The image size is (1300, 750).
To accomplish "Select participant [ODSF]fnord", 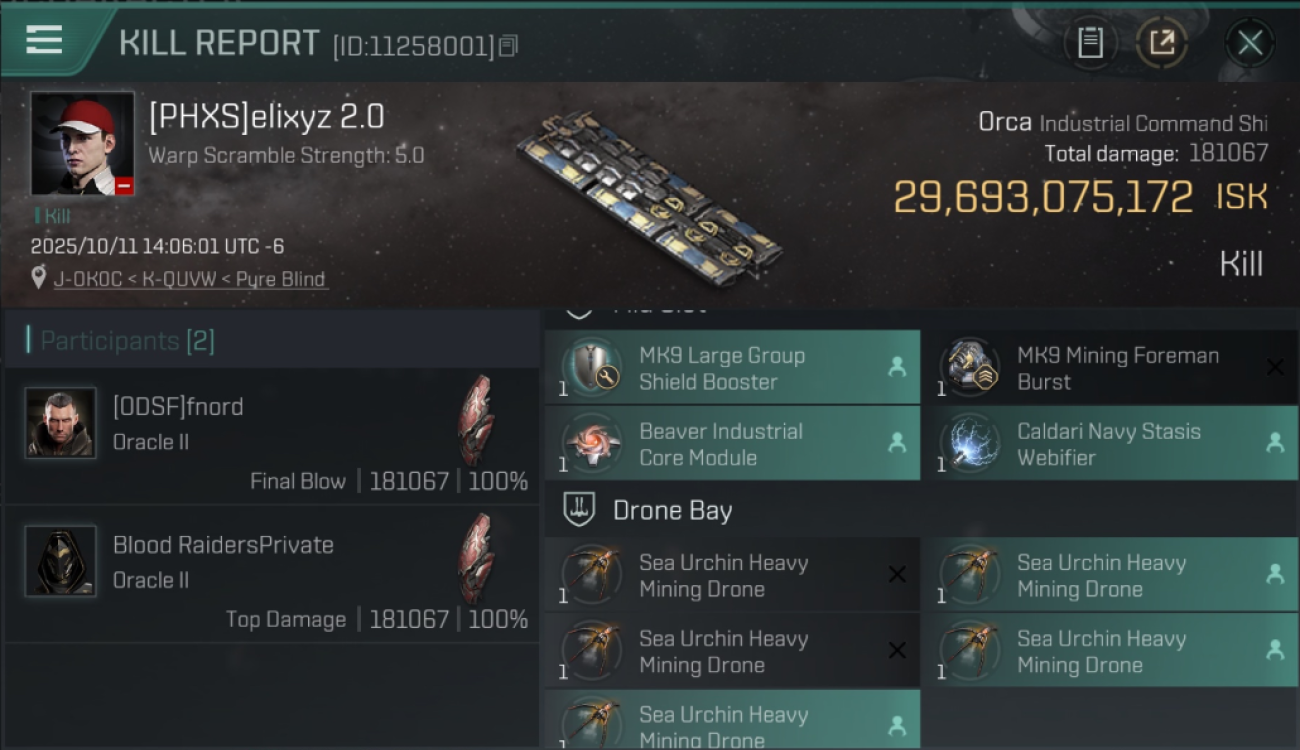I will [x=272, y=436].
